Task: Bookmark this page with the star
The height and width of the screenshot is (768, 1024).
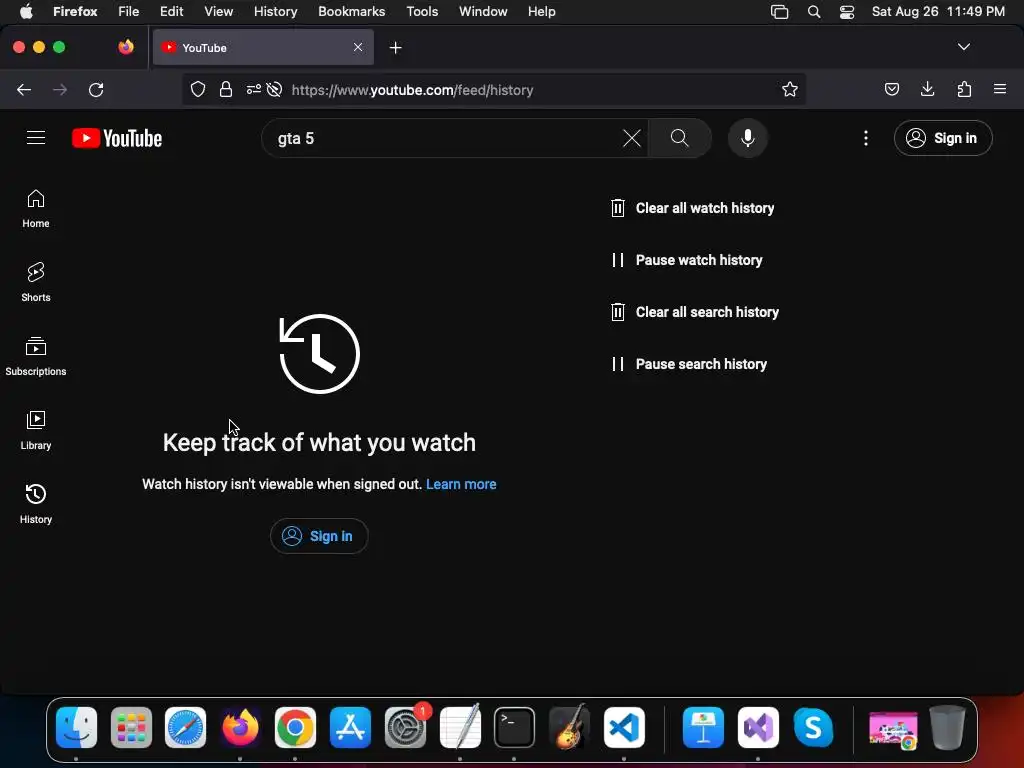Action: click(790, 89)
